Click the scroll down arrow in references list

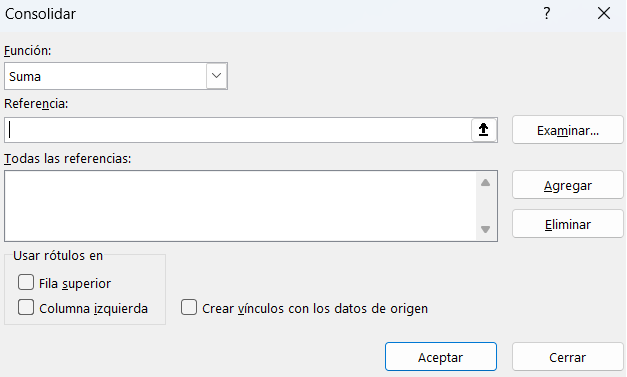tap(485, 229)
